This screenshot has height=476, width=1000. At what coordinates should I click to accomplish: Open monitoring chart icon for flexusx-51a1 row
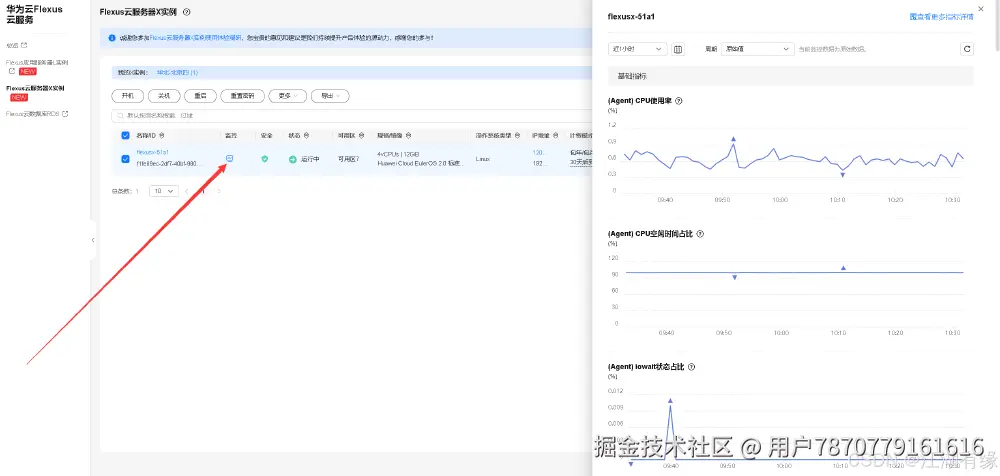click(230, 158)
